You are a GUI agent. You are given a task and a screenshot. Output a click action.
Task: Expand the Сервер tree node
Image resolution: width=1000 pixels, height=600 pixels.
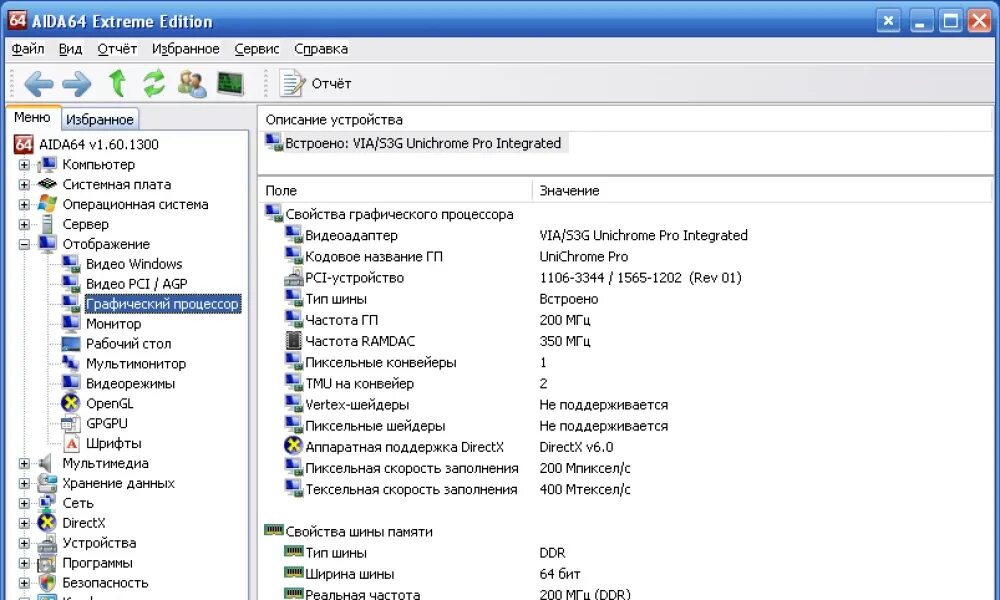click(x=24, y=224)
